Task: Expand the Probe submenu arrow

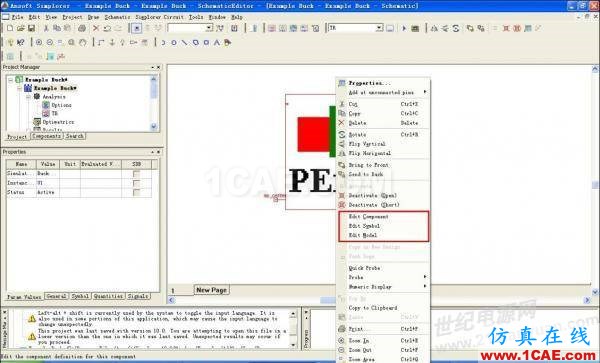Action: point(425,277)
